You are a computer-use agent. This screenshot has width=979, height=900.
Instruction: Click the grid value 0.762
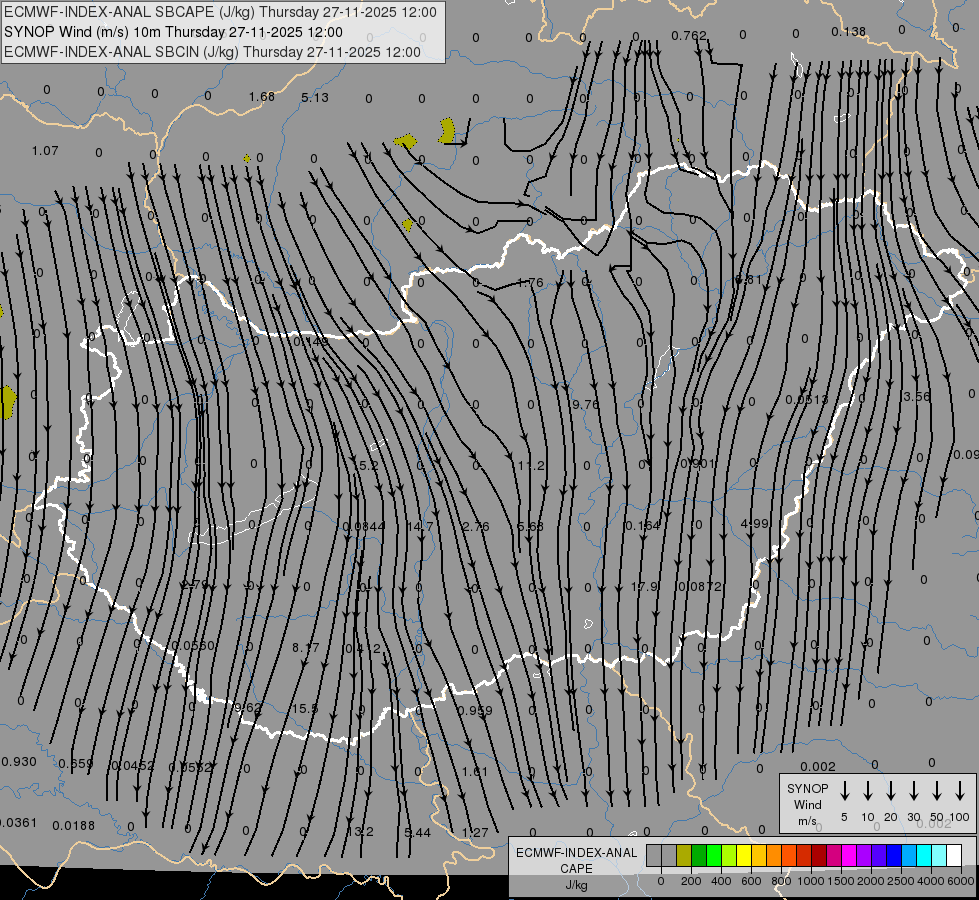point(689,36)
